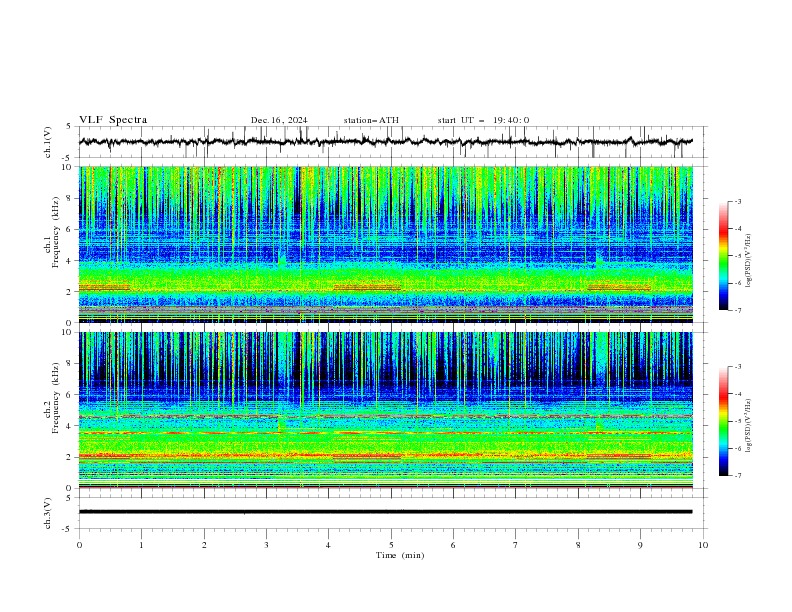
Task: Click time axis tick label "2"
Action: coord(204,545)
